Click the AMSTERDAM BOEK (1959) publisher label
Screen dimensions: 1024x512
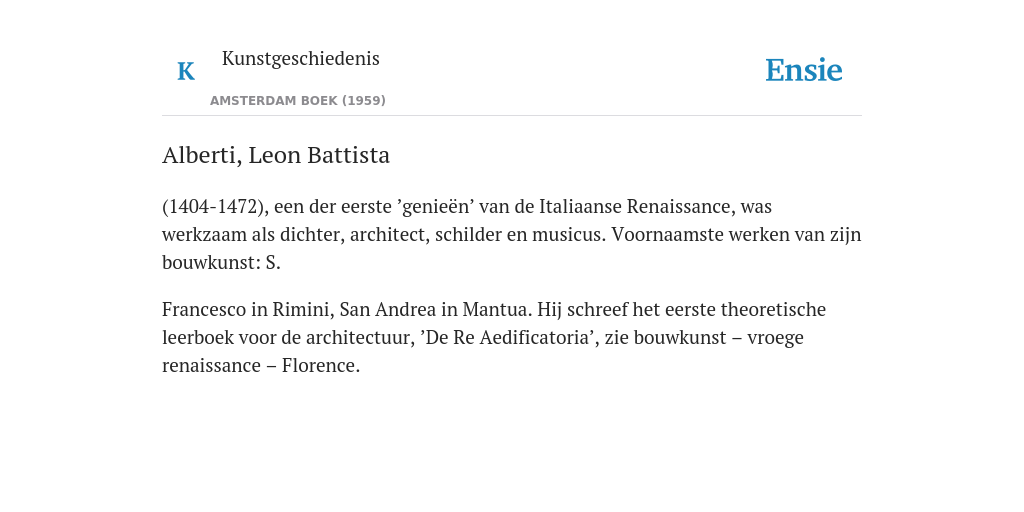(x=298, y=101)
